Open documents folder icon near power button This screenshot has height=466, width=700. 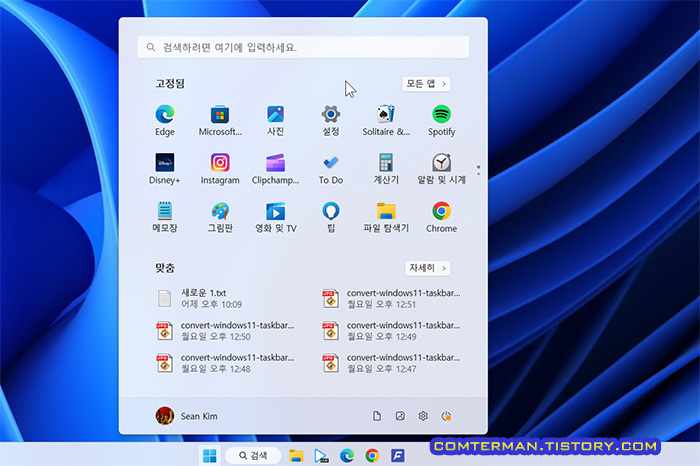tap(377, 416)
